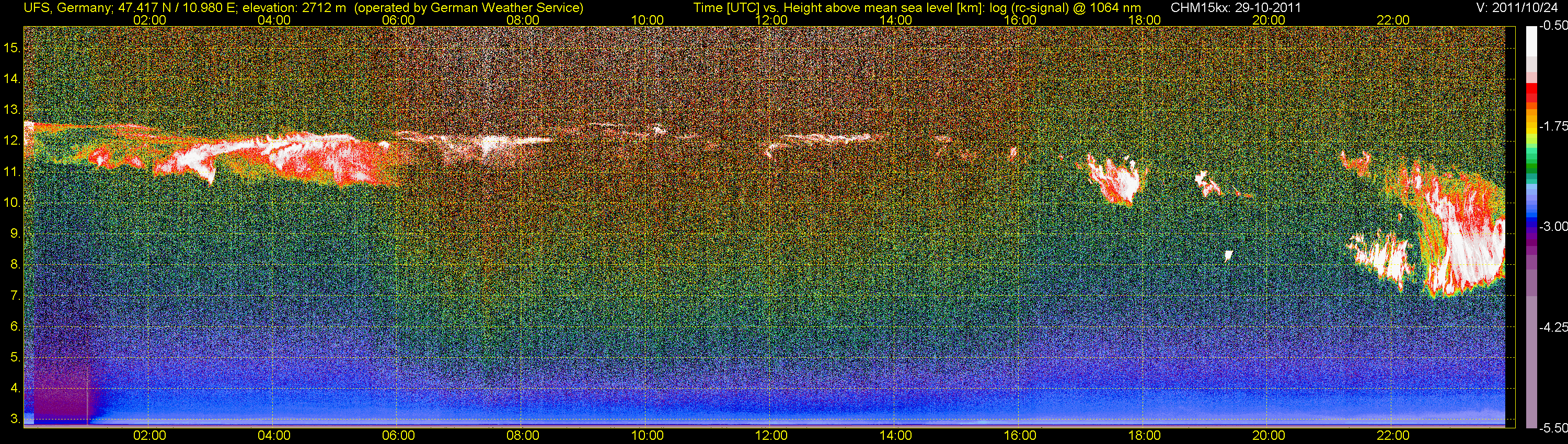This screenshot has height=444, width=1568.
Task: Click the 9. km height axis label
Action: coord(15,233)
